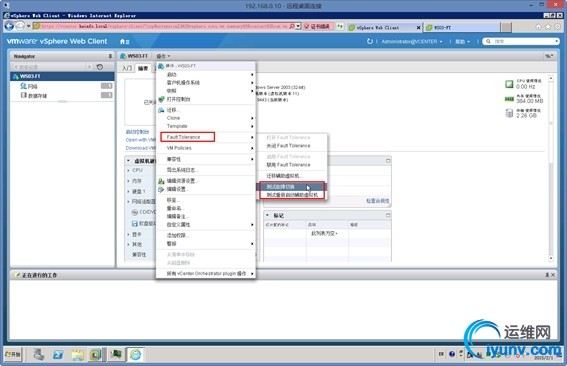The image size is (567, 366).
Task: Click the vSphere home icon
Action: [123, 42]
